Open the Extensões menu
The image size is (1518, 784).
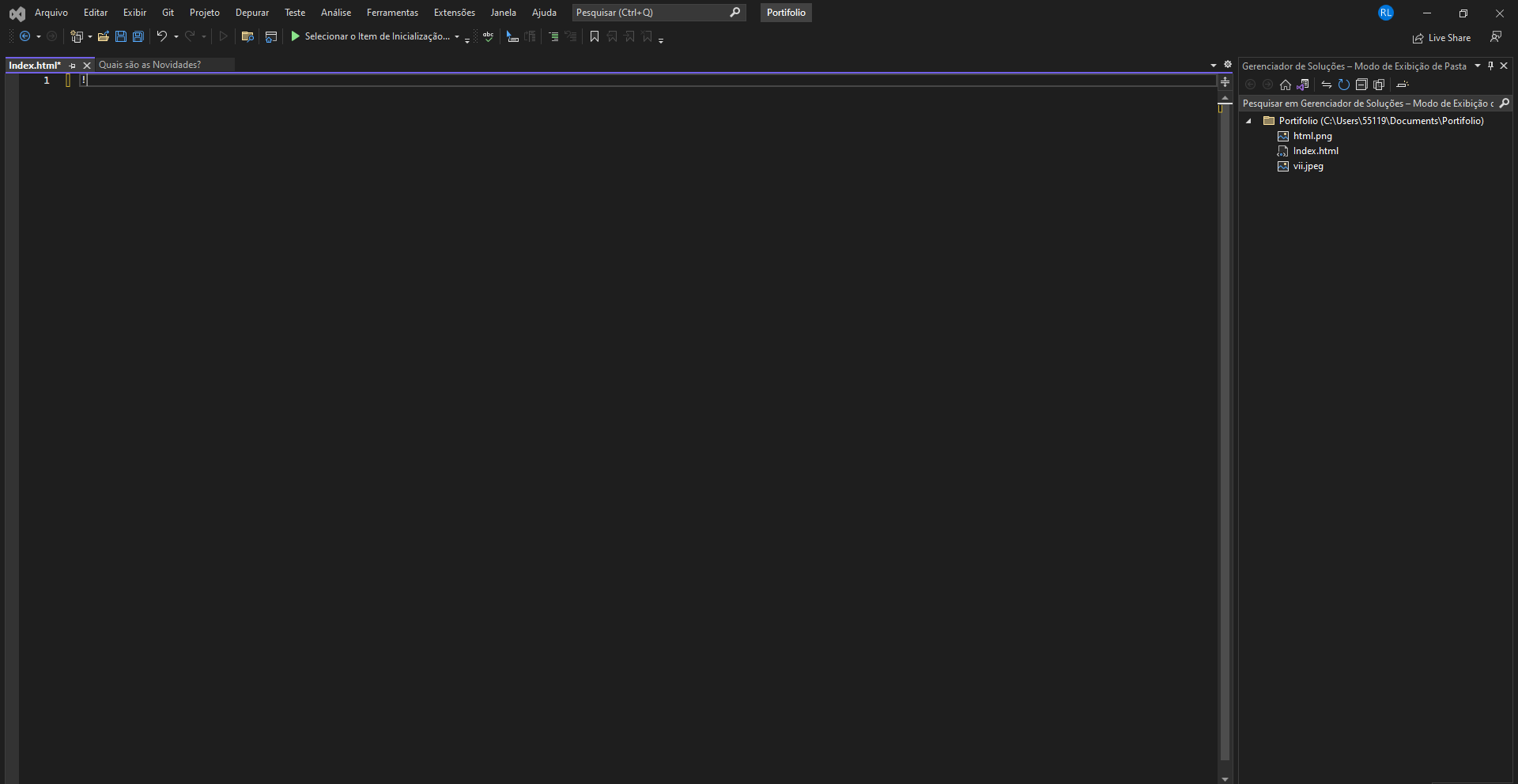coord(455,13)
